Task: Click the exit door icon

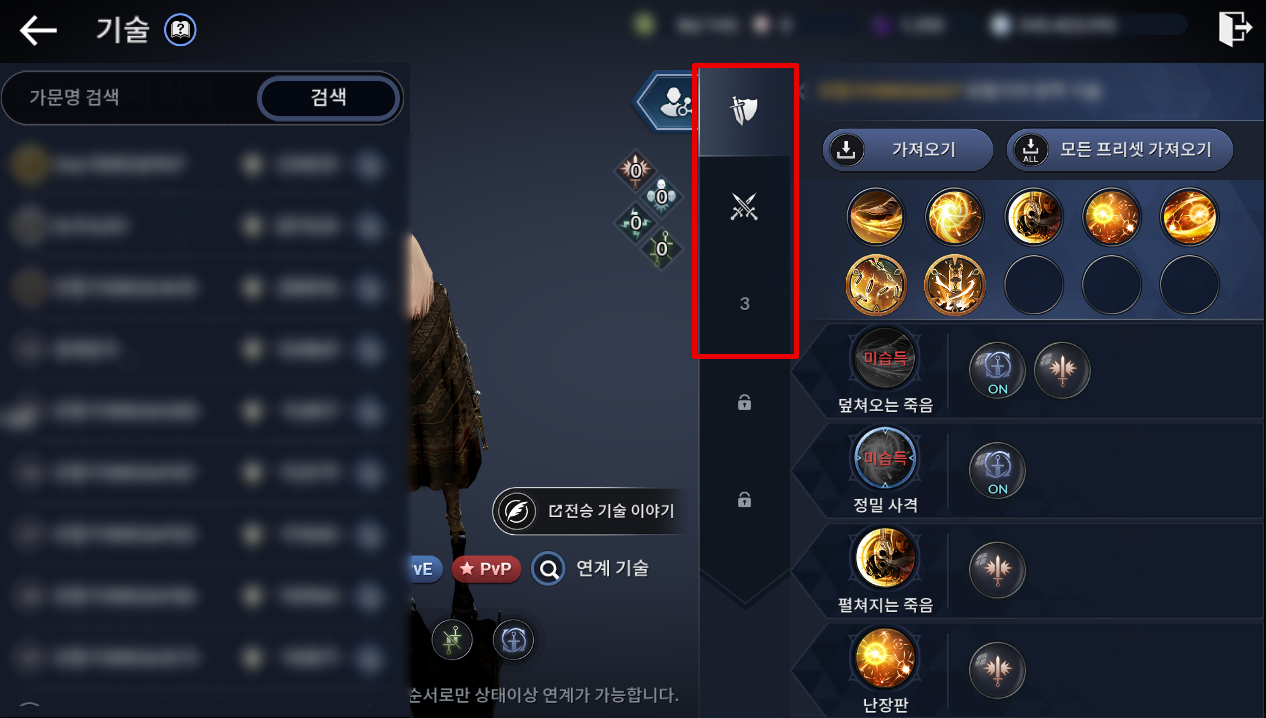Action: (x=1235, y=28)
